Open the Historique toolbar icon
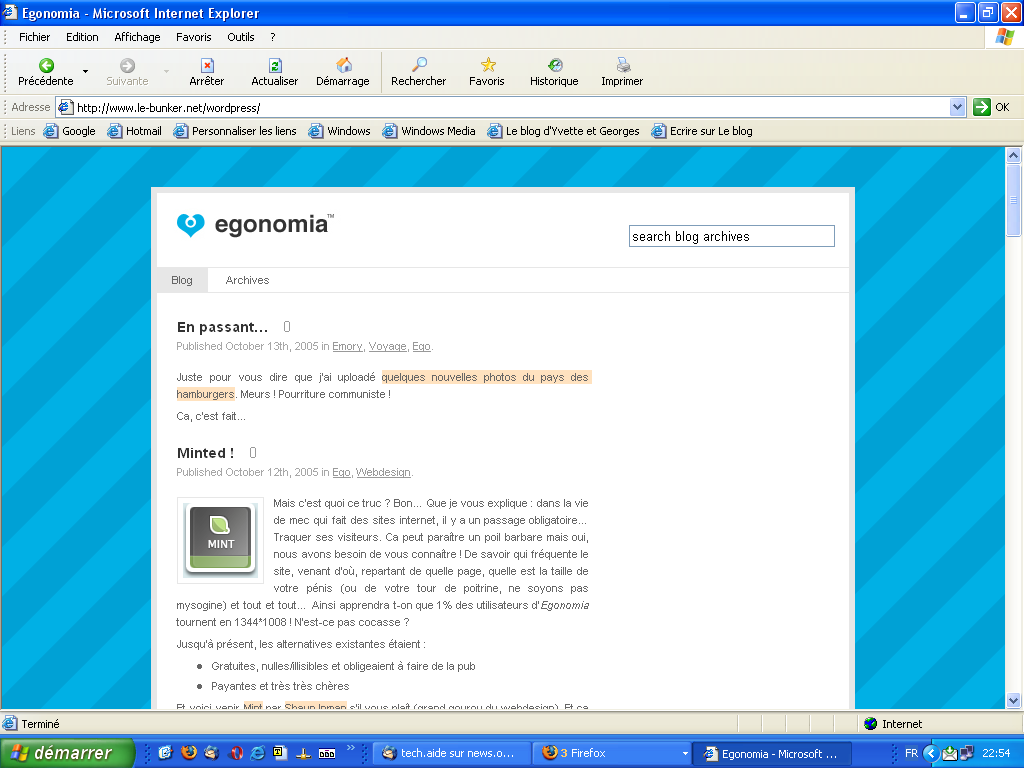The width and height of the screenshot is (1024, 768). pos(554,66)
